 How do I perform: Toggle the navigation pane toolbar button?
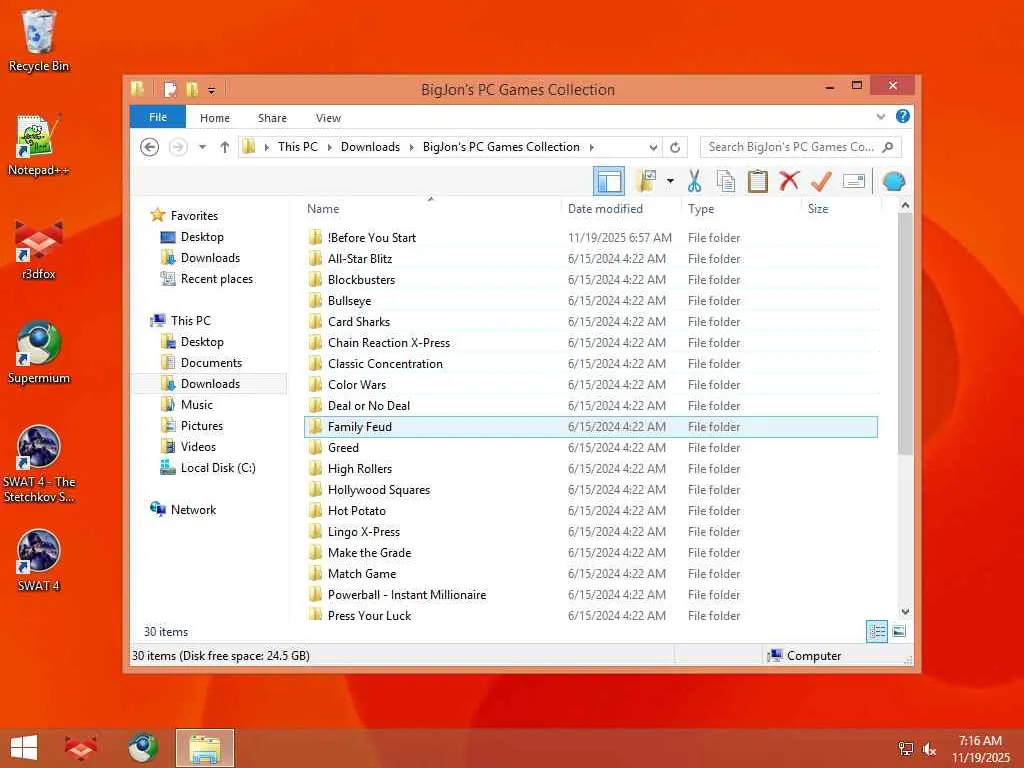tap(609, 181)
